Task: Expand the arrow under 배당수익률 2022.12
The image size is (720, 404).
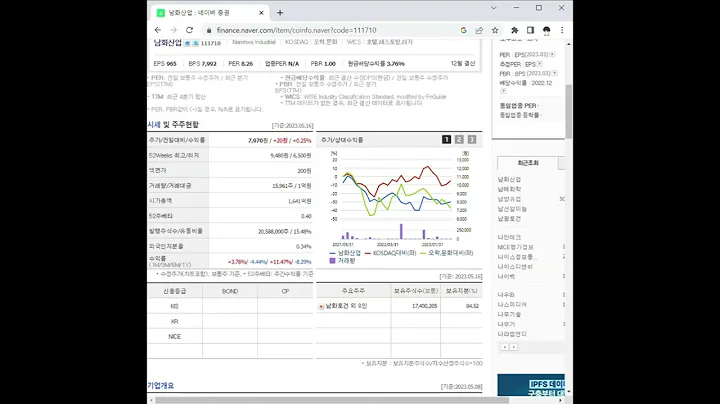Action: (x=503, y=91)
